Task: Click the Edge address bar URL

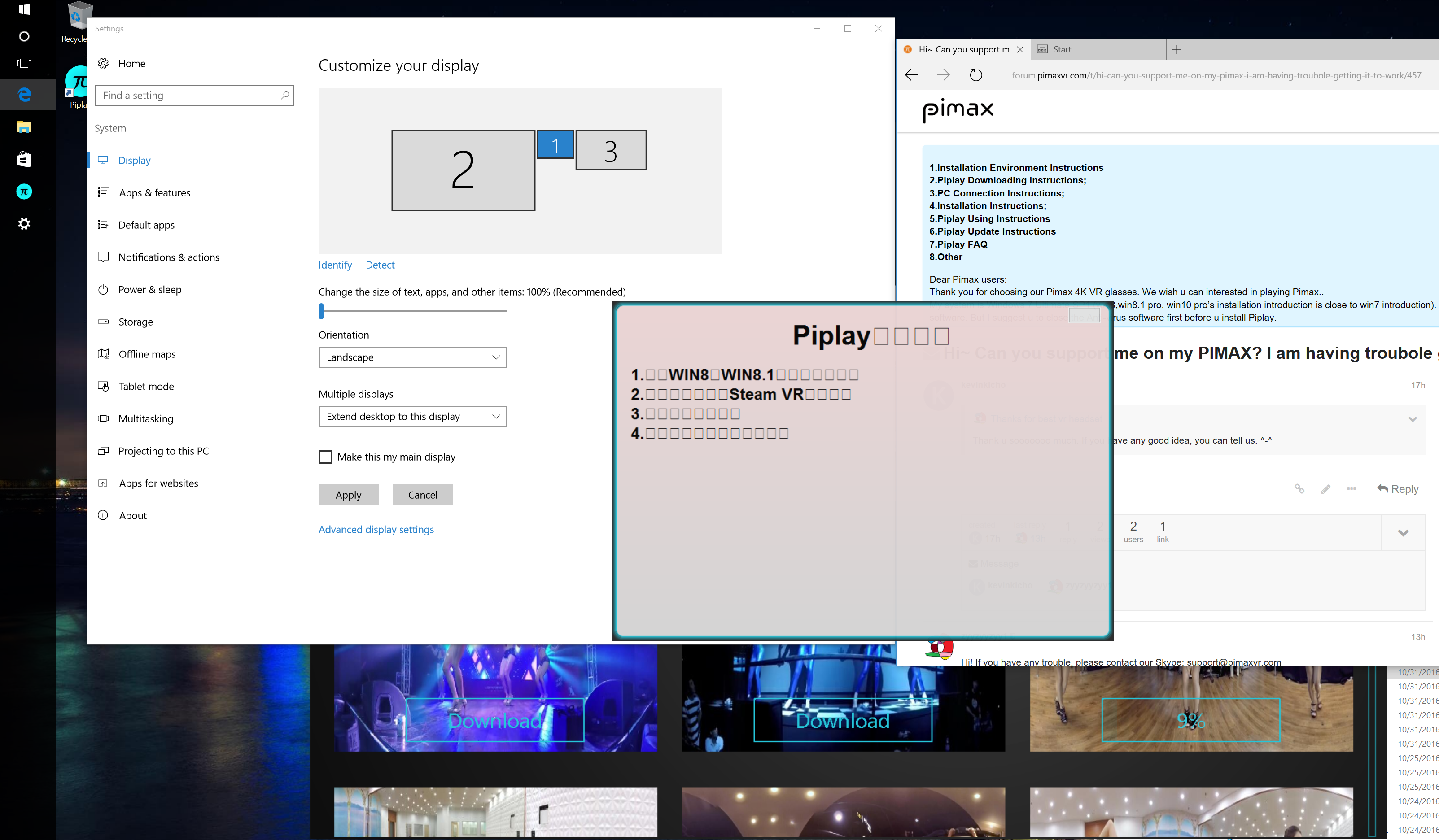Action: (1216, 75)
